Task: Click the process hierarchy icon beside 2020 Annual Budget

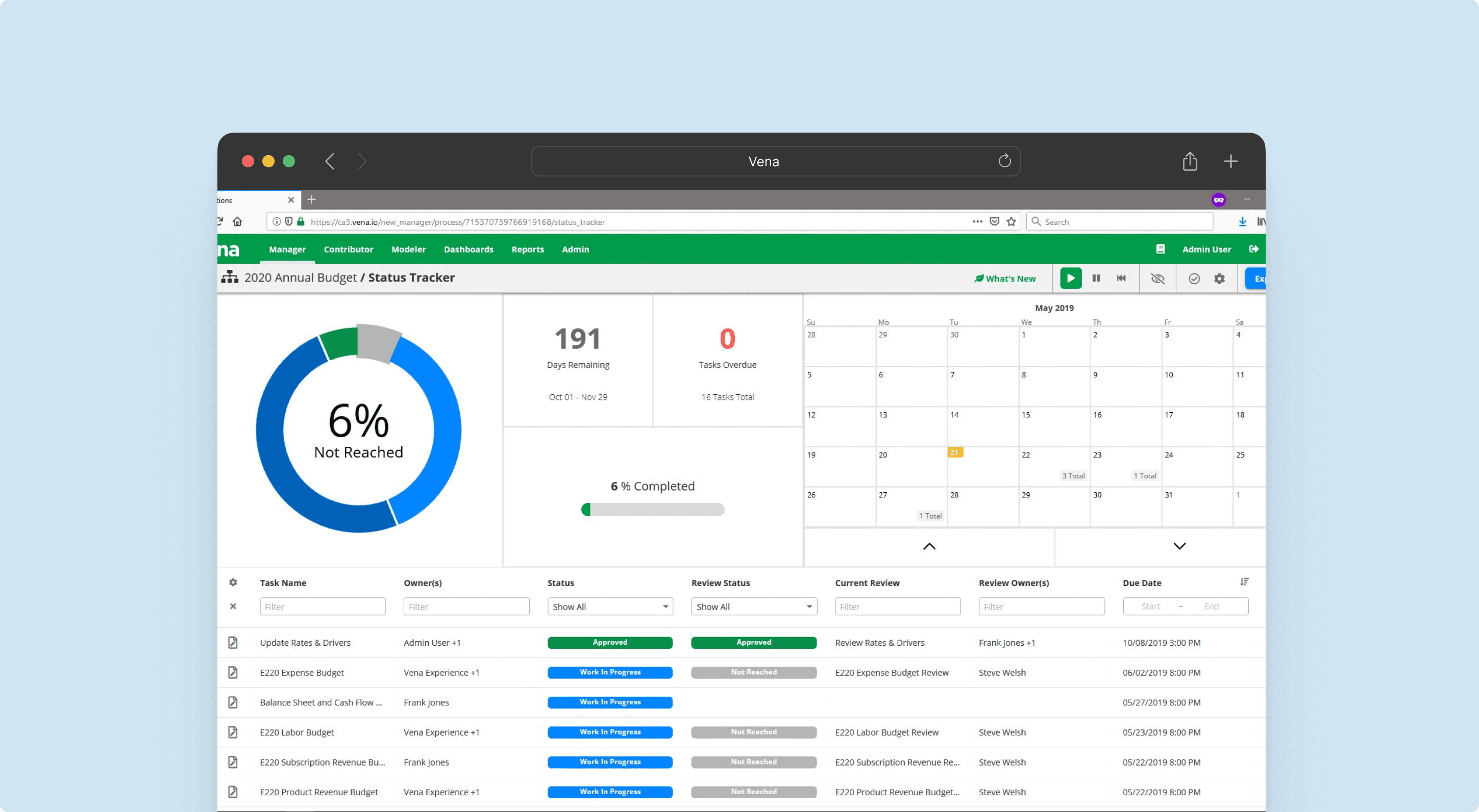Action: 230,277
